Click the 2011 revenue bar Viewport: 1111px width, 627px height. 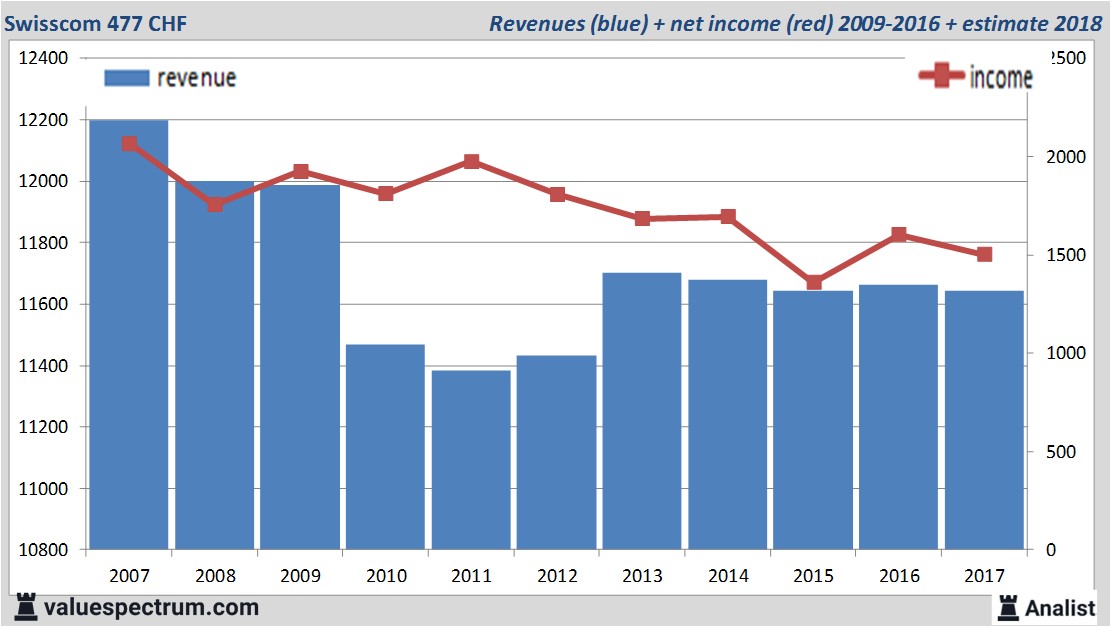coord(471,460)
